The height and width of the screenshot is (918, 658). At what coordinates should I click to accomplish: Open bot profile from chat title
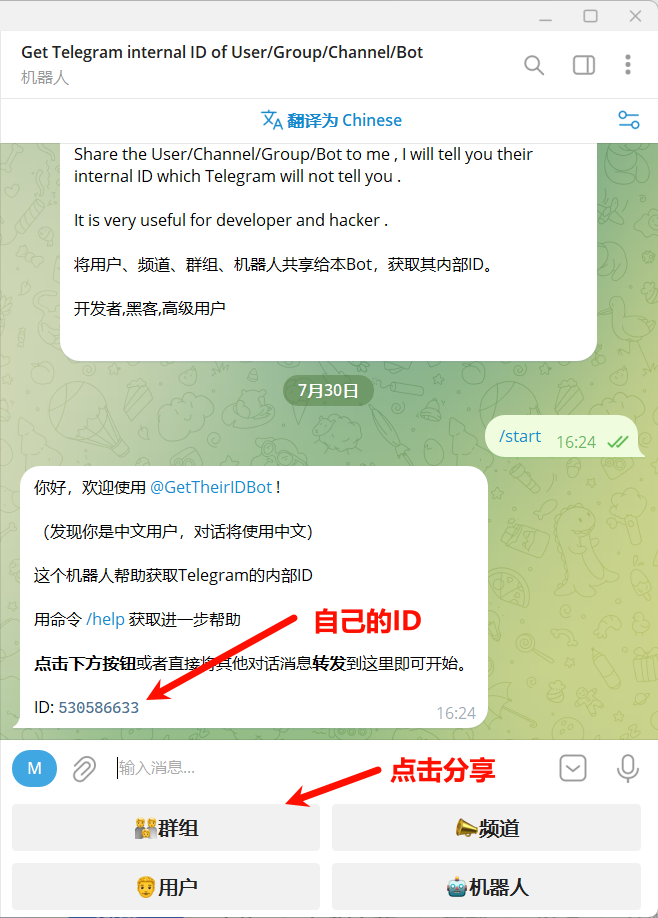(222, 52)
